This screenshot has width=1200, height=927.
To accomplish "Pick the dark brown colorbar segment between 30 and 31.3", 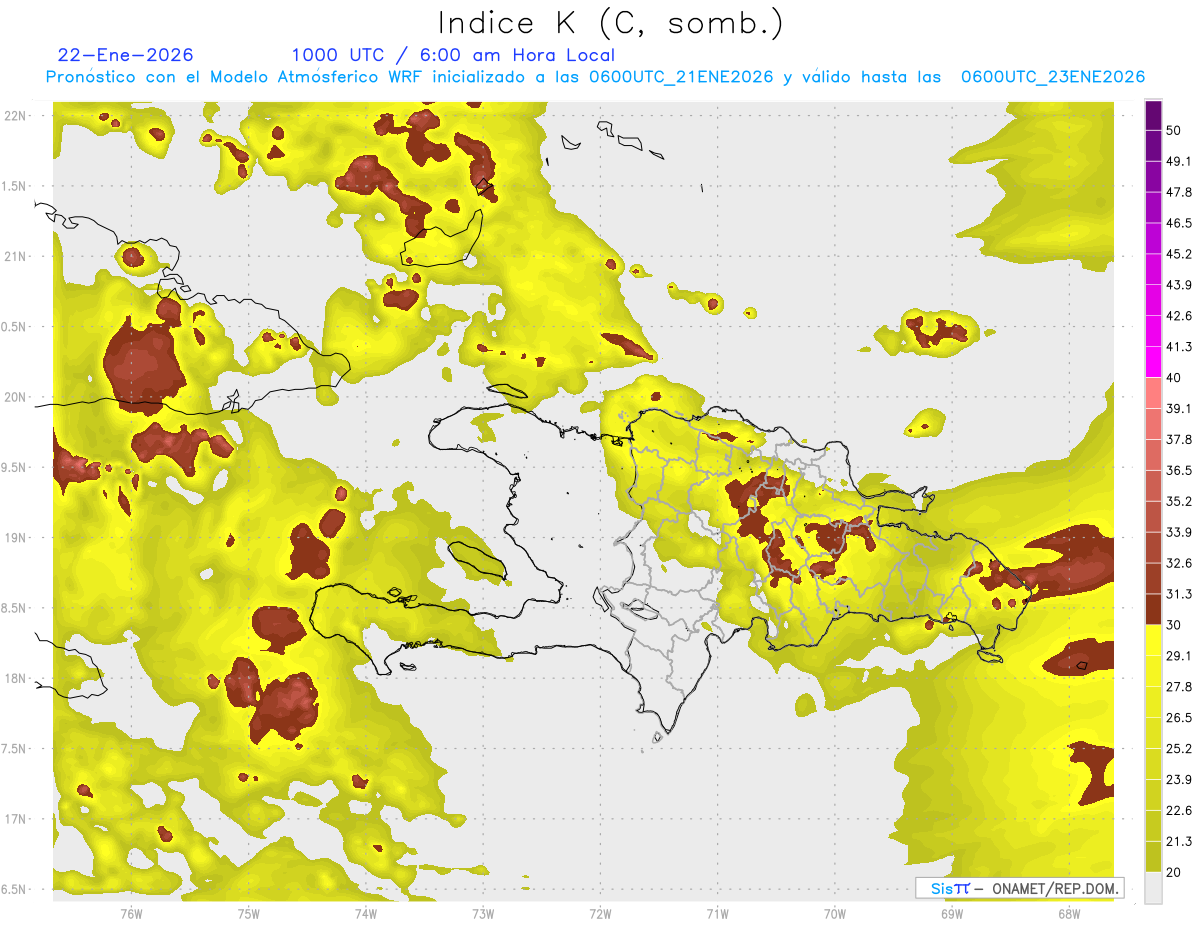I will click(1153, 609).
